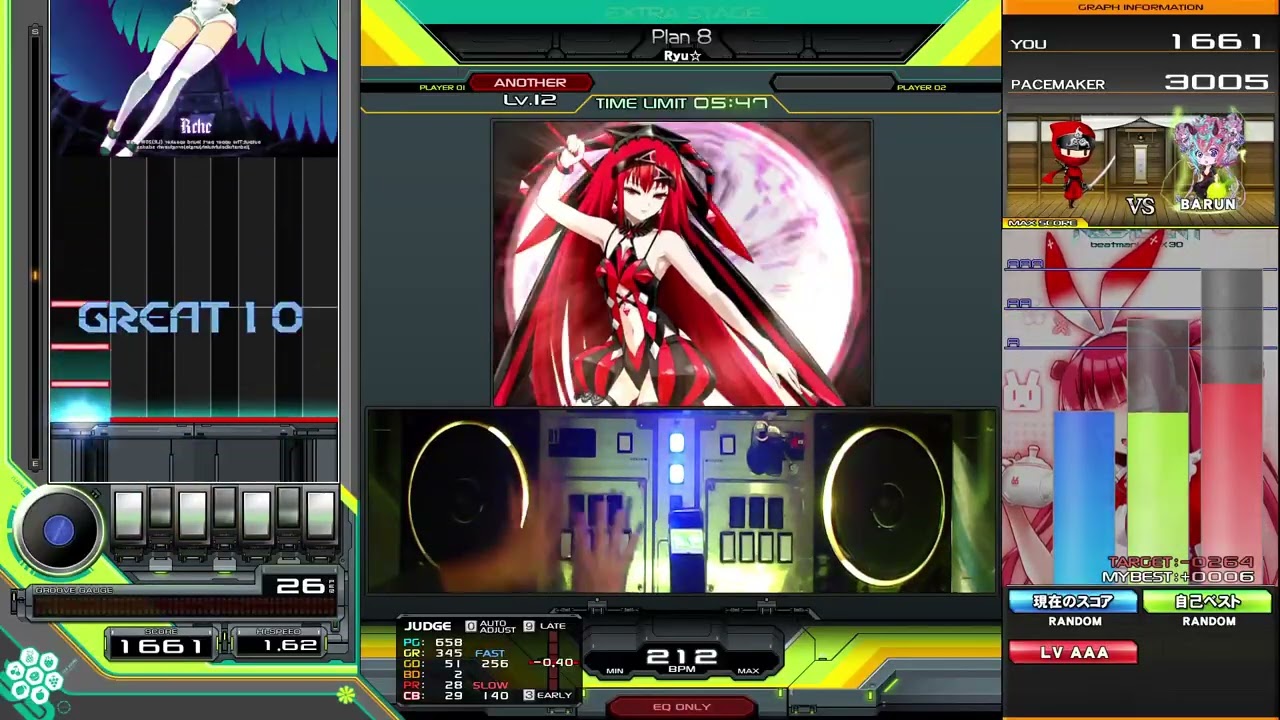Click the GR: 345 judge count
The height and width of the screenshot is (720, 1280).
point(433,653)
